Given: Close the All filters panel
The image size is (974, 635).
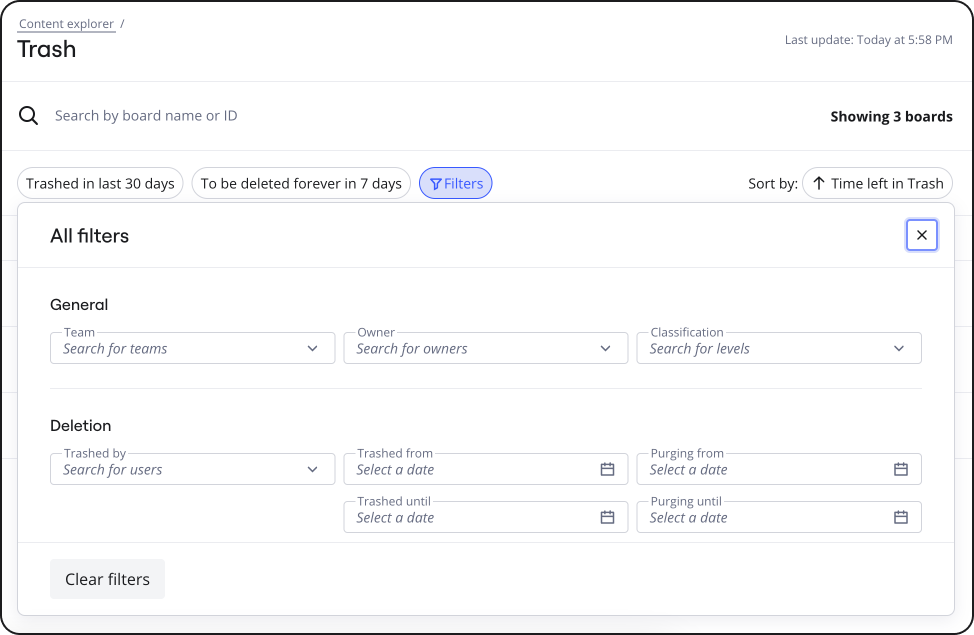Looking at the screenshot, I should point(921,235).
